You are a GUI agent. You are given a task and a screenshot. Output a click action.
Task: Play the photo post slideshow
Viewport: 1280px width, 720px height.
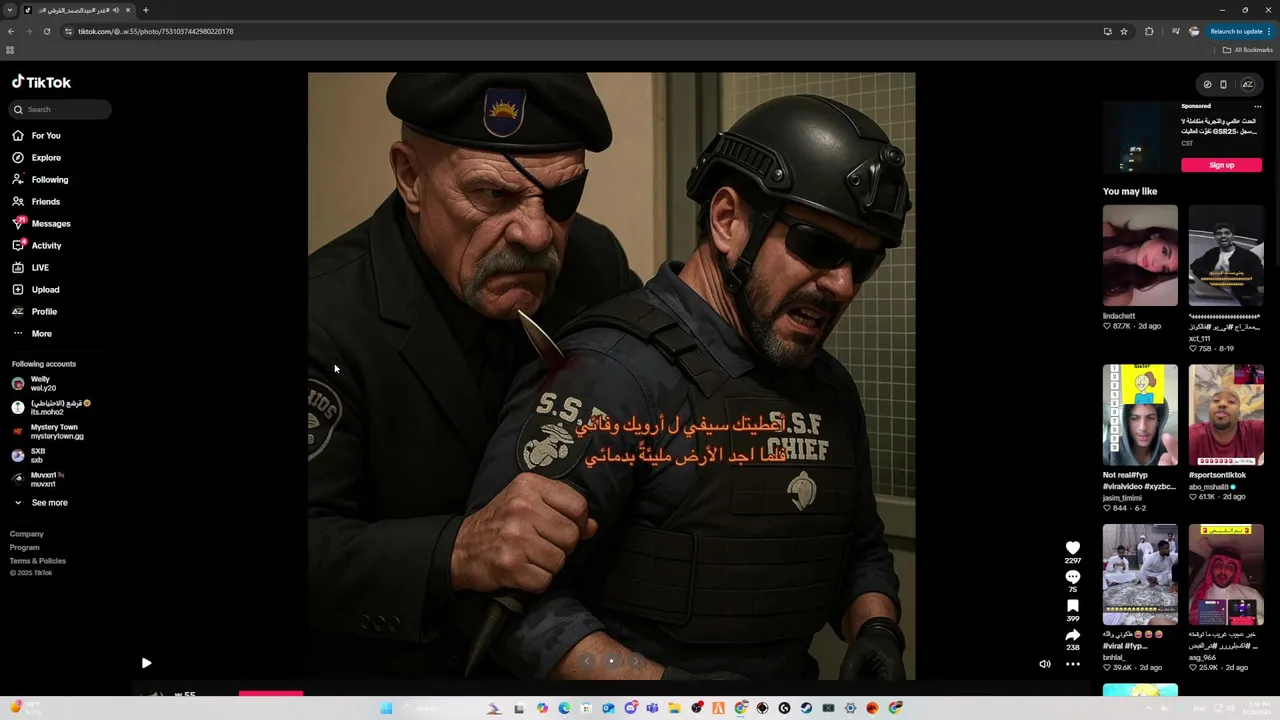[x=146, y=663]
